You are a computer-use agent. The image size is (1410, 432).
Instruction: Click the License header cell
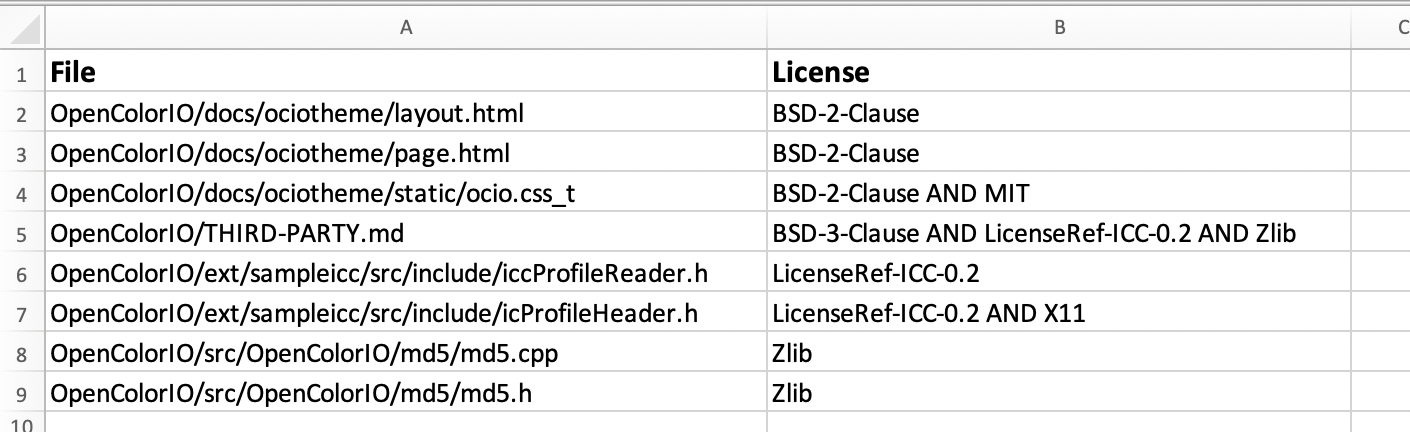click(x=1059, y=72)
